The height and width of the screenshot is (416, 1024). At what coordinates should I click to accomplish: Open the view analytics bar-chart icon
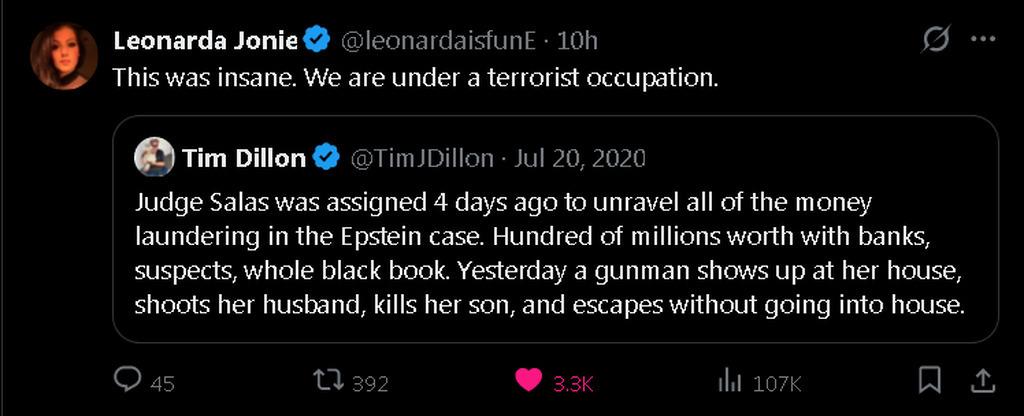(x=730, y=381)
